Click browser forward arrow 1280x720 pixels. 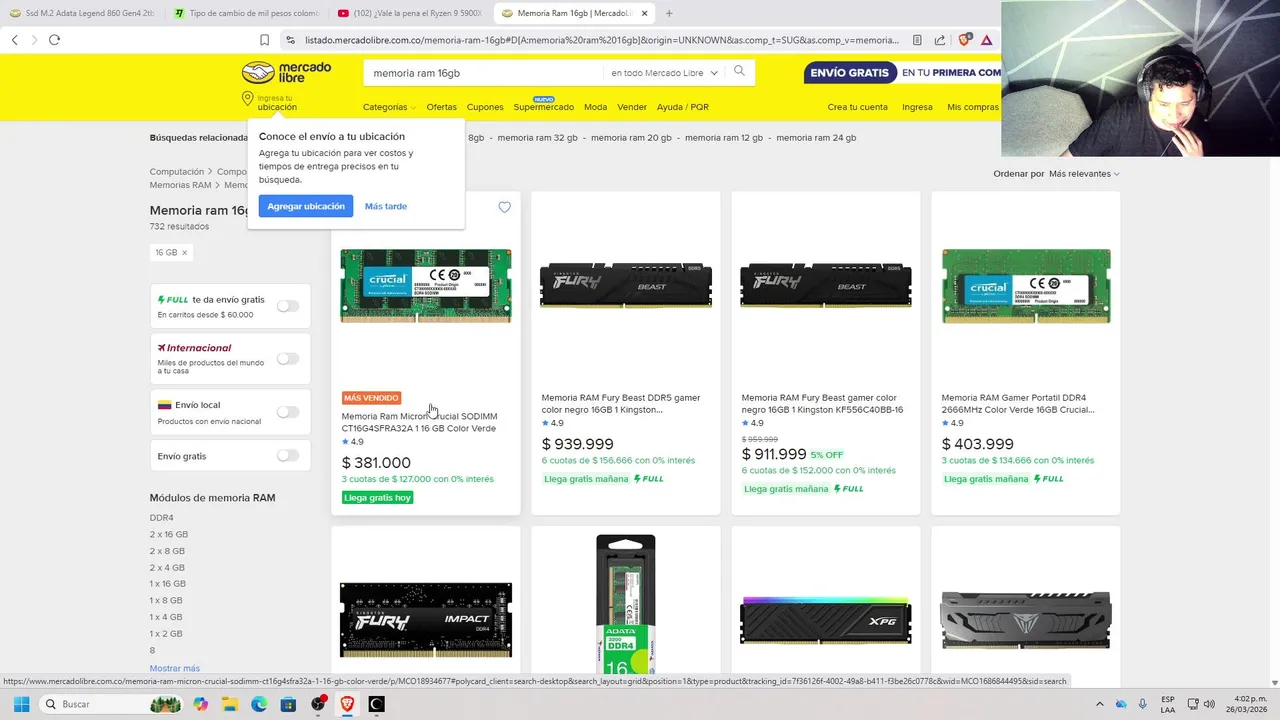(x=34, y=40)
